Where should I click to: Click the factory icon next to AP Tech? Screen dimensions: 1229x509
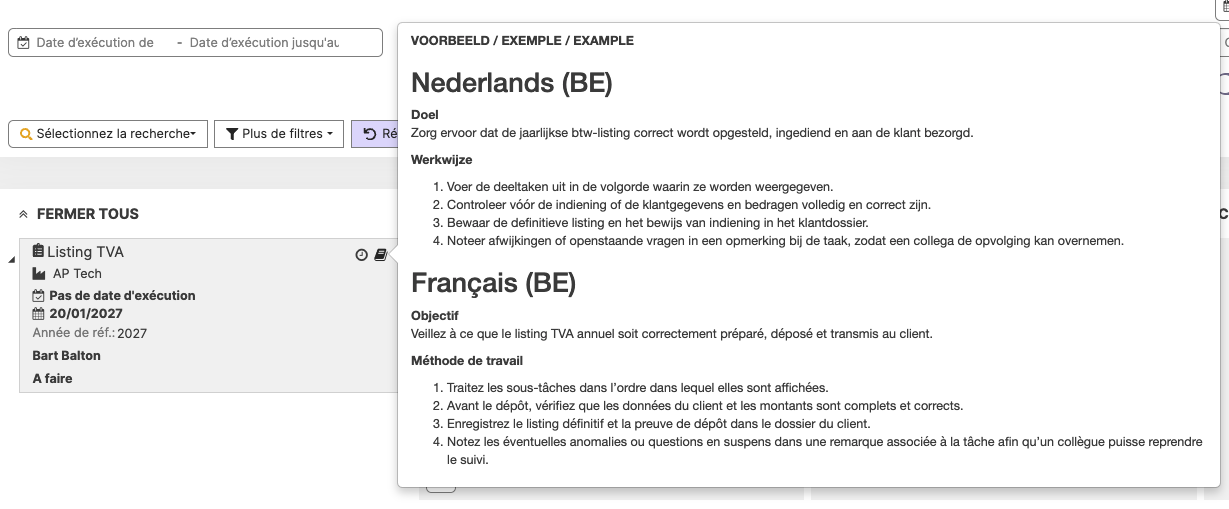[39, 274]
